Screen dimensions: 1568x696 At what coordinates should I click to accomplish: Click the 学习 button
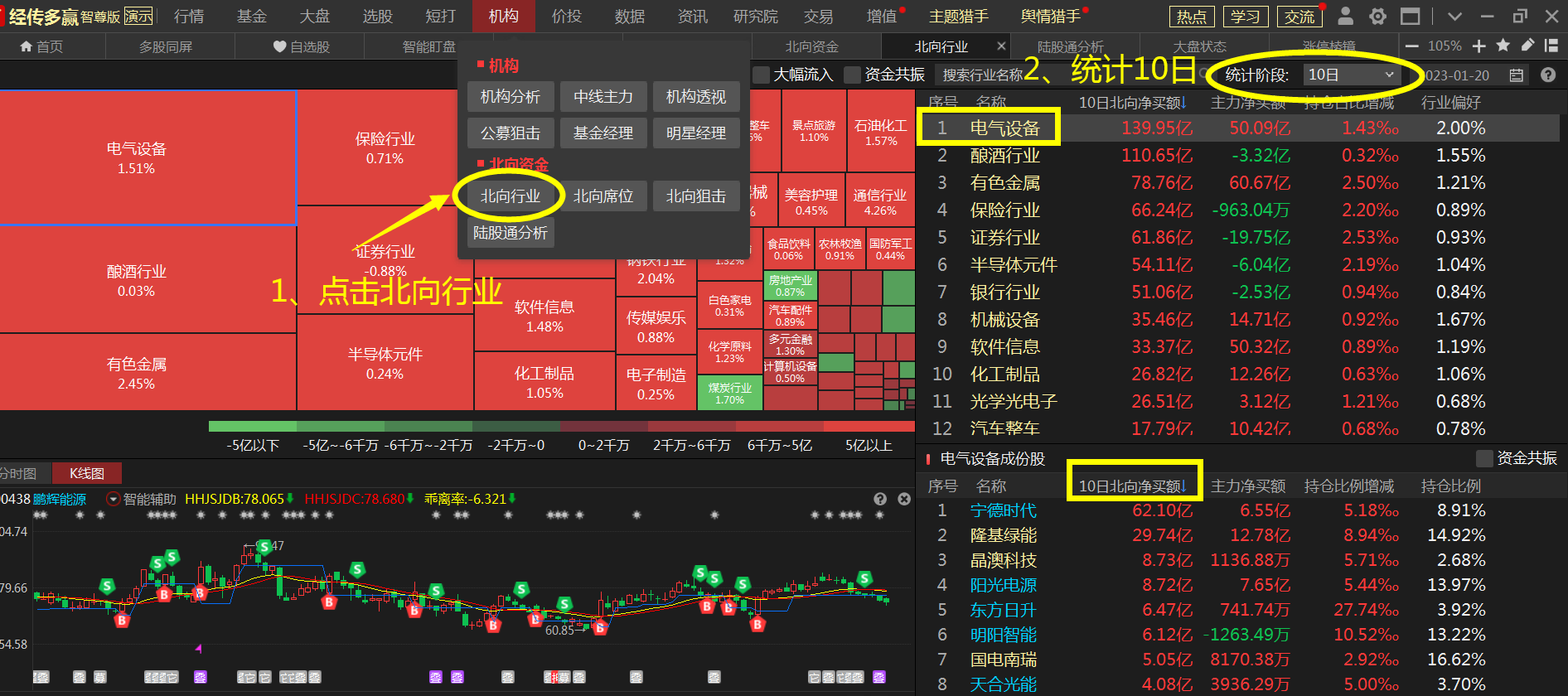click(x=1246, y=17)
